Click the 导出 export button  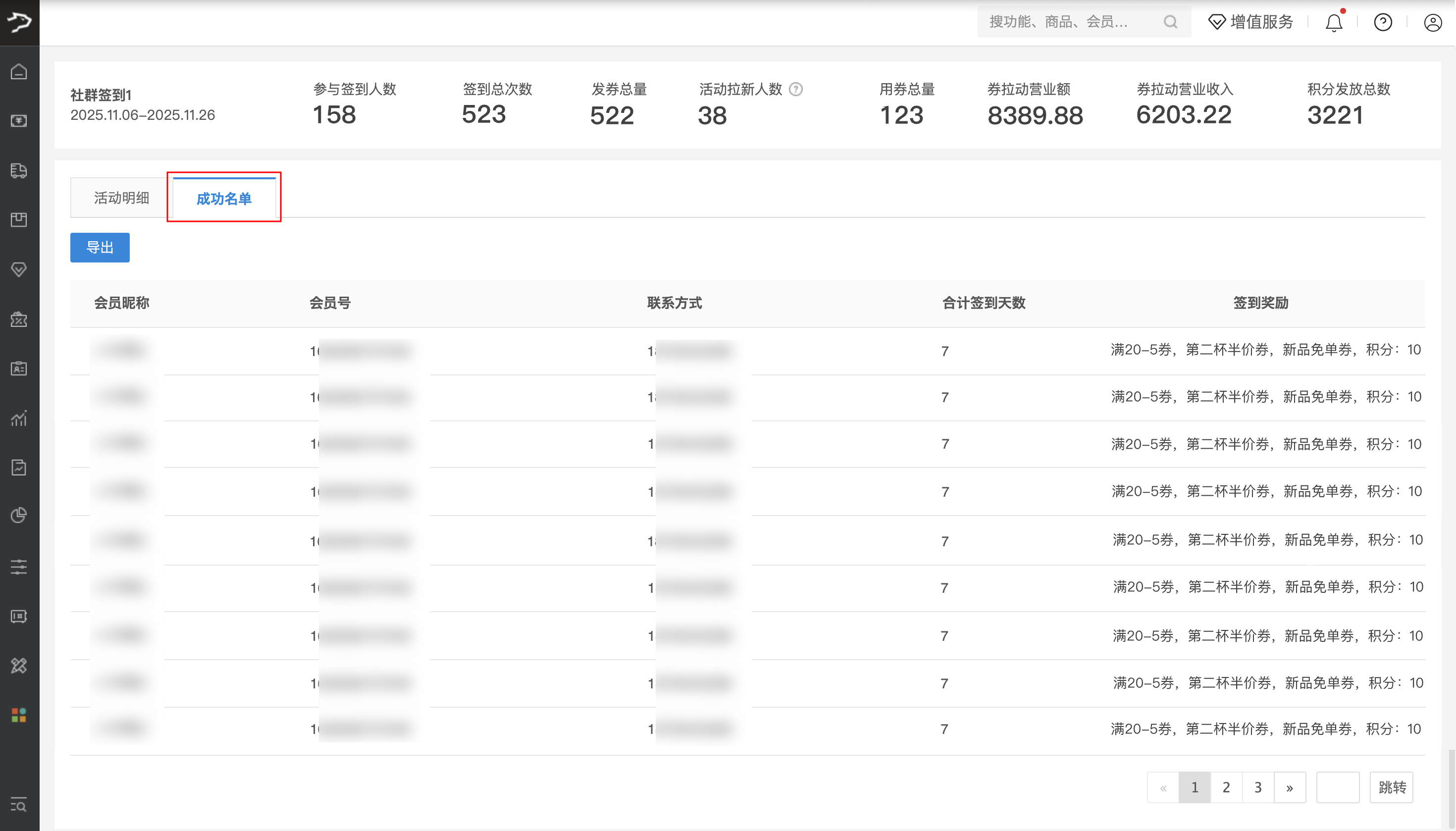(x=100, y=248)
